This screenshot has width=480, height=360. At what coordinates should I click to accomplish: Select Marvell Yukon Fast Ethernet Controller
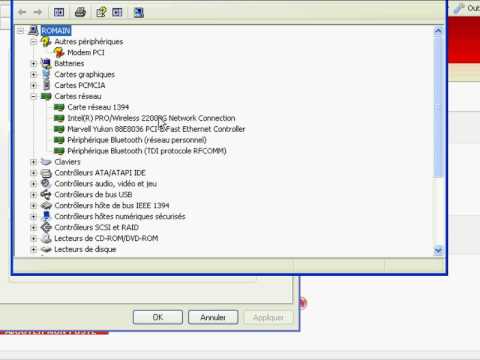[x=156, y=129]
